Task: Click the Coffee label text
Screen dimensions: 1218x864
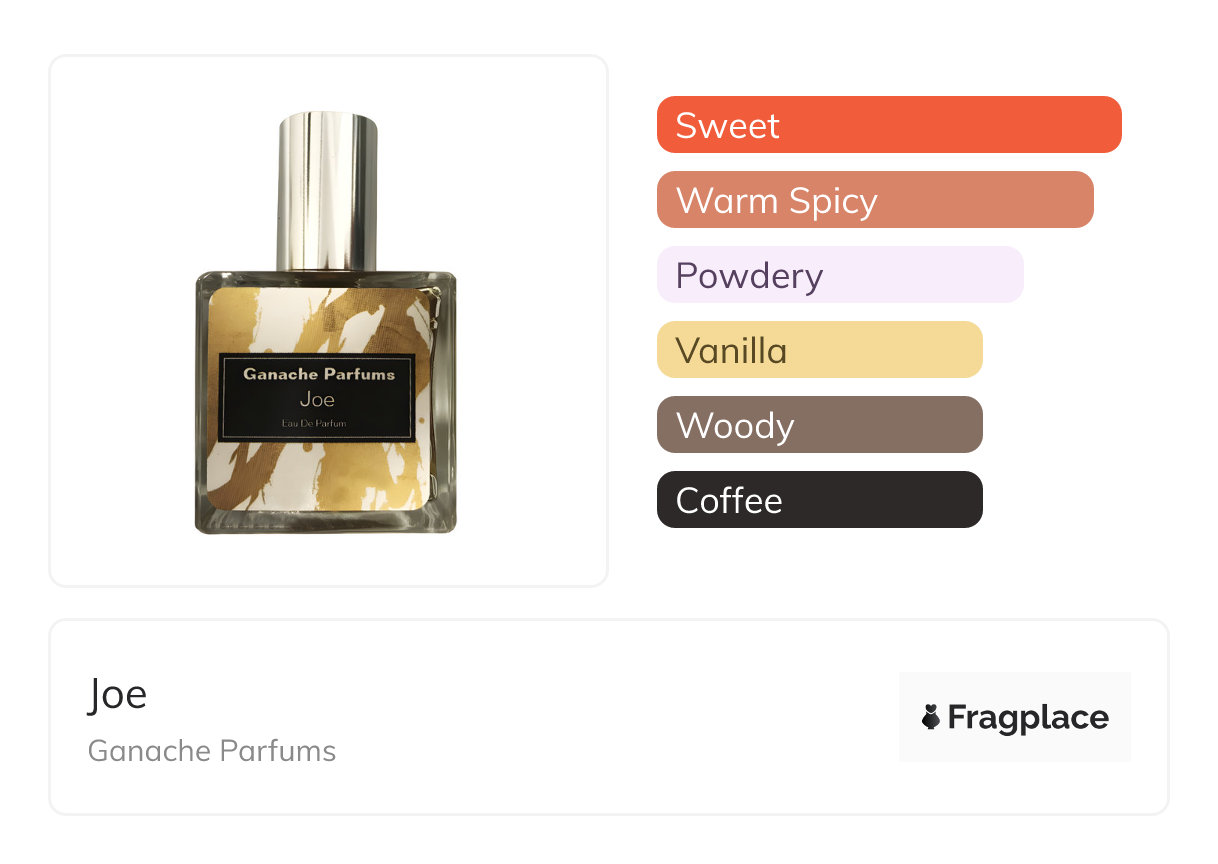Action: 729,500
